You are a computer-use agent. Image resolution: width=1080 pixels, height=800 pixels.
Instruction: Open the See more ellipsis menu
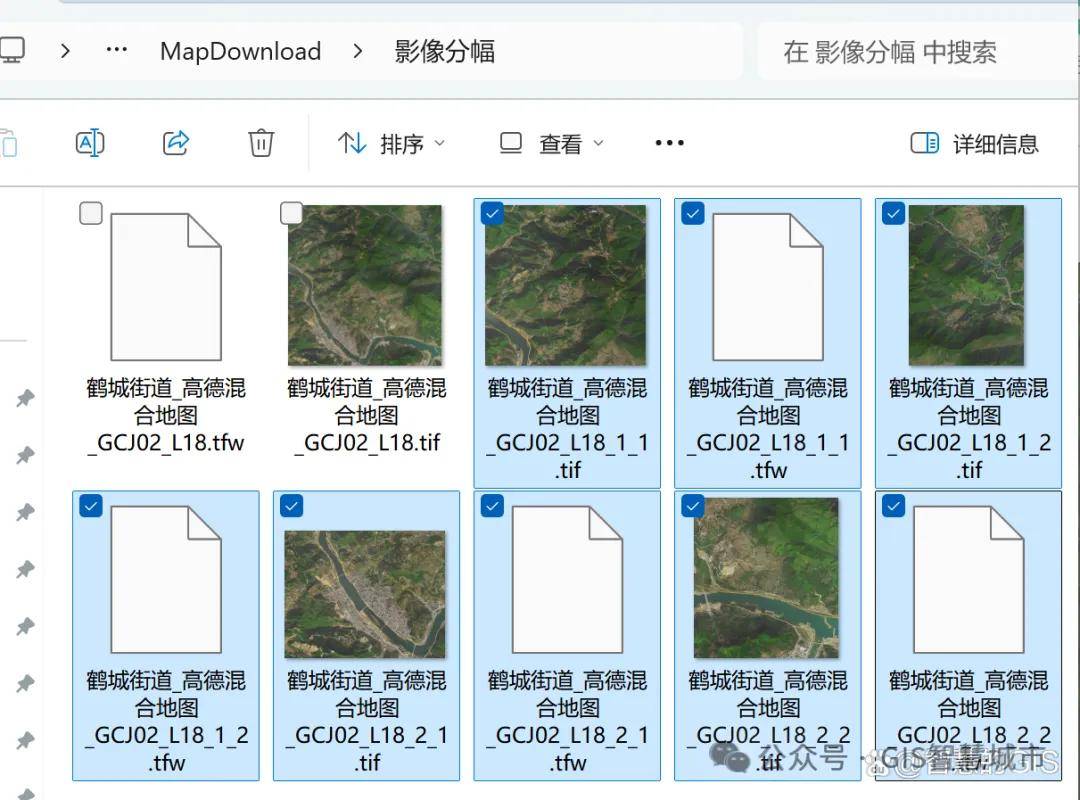pyautogui.click(x=669, y=143)
